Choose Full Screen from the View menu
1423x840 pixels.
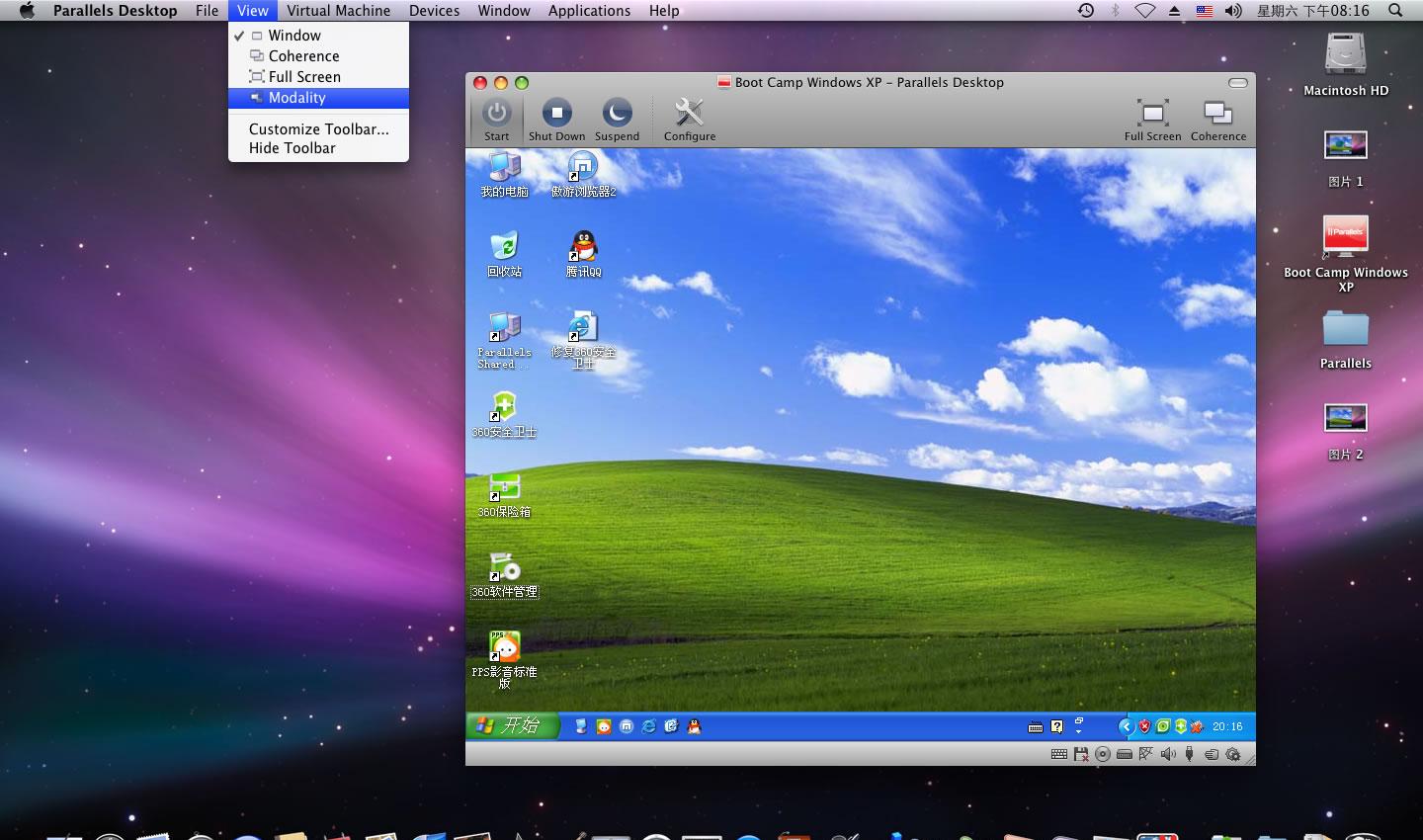[318, 77]
